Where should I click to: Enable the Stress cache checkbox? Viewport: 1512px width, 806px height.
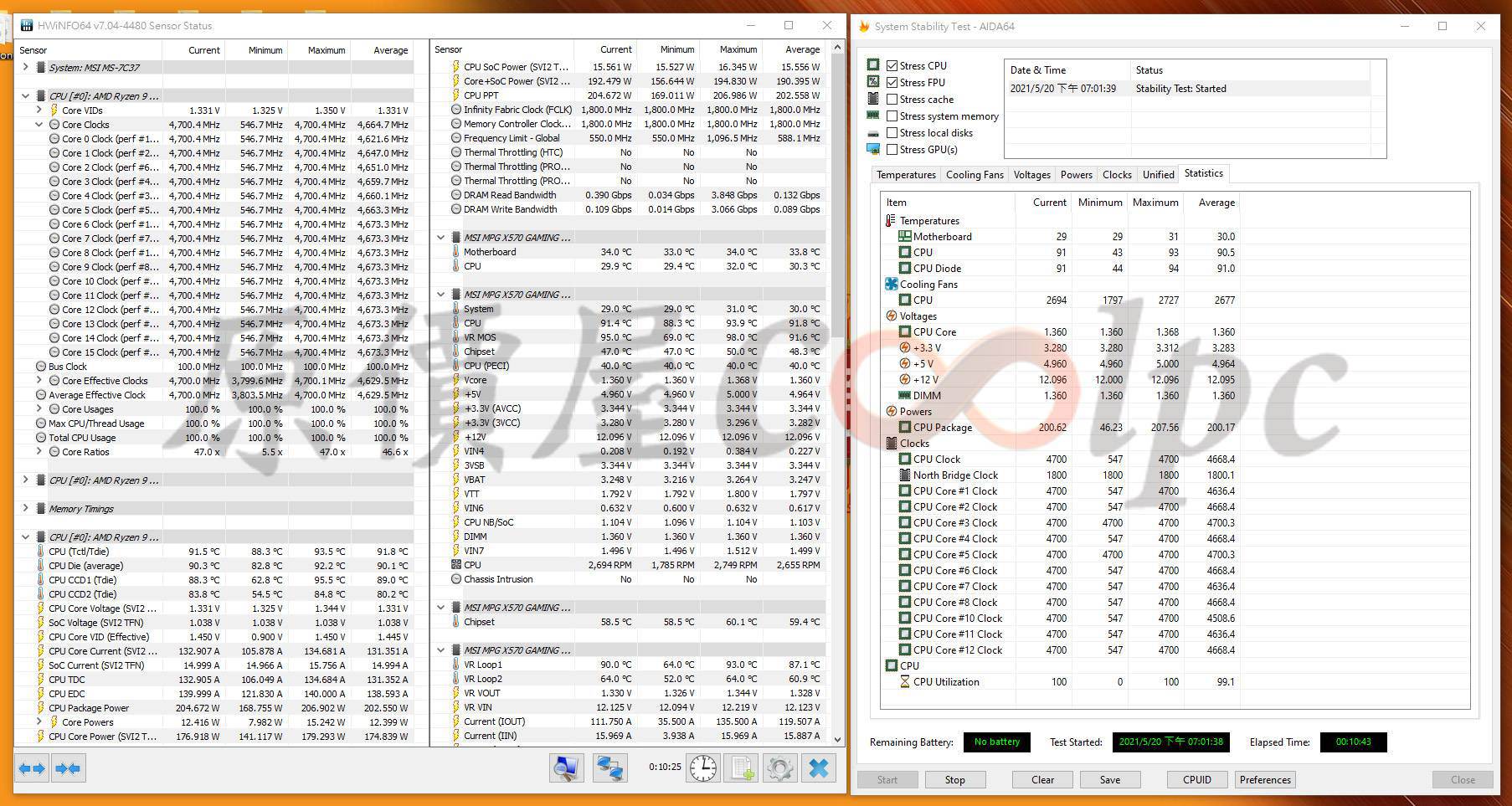coord(892,99)
